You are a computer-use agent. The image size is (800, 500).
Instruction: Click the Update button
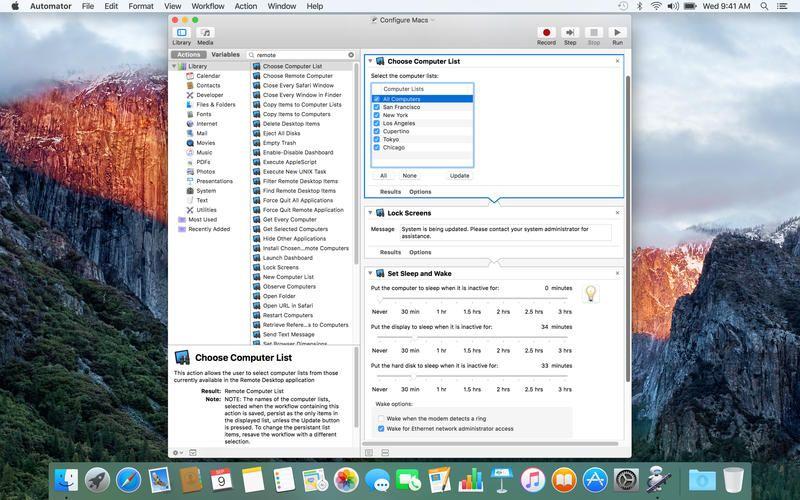(459, 175)
